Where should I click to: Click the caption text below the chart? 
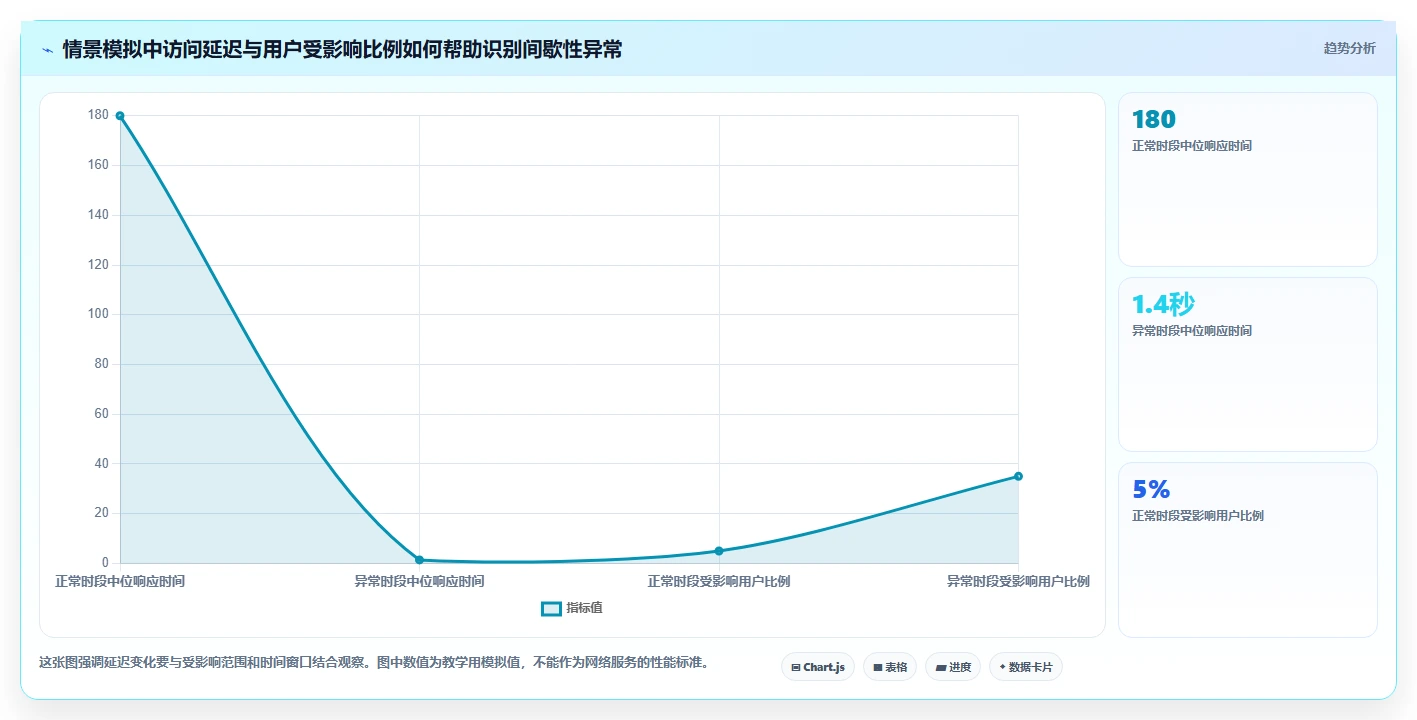[x=374, y=662]
